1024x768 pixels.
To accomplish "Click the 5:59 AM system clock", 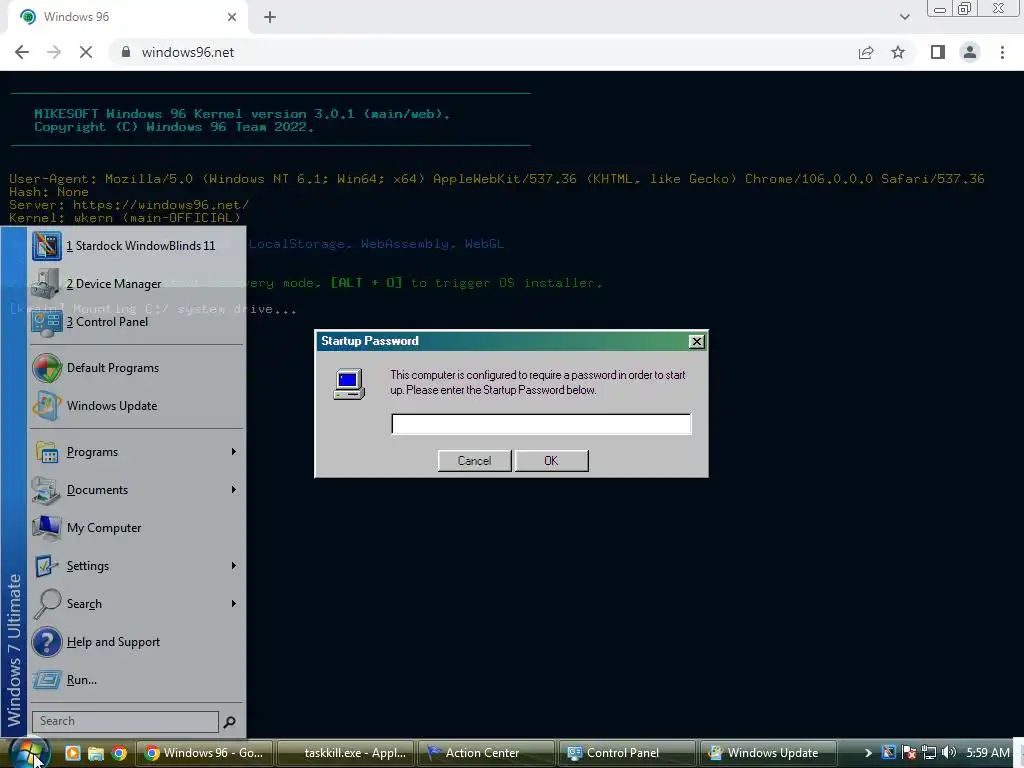I will coord(987,753).
